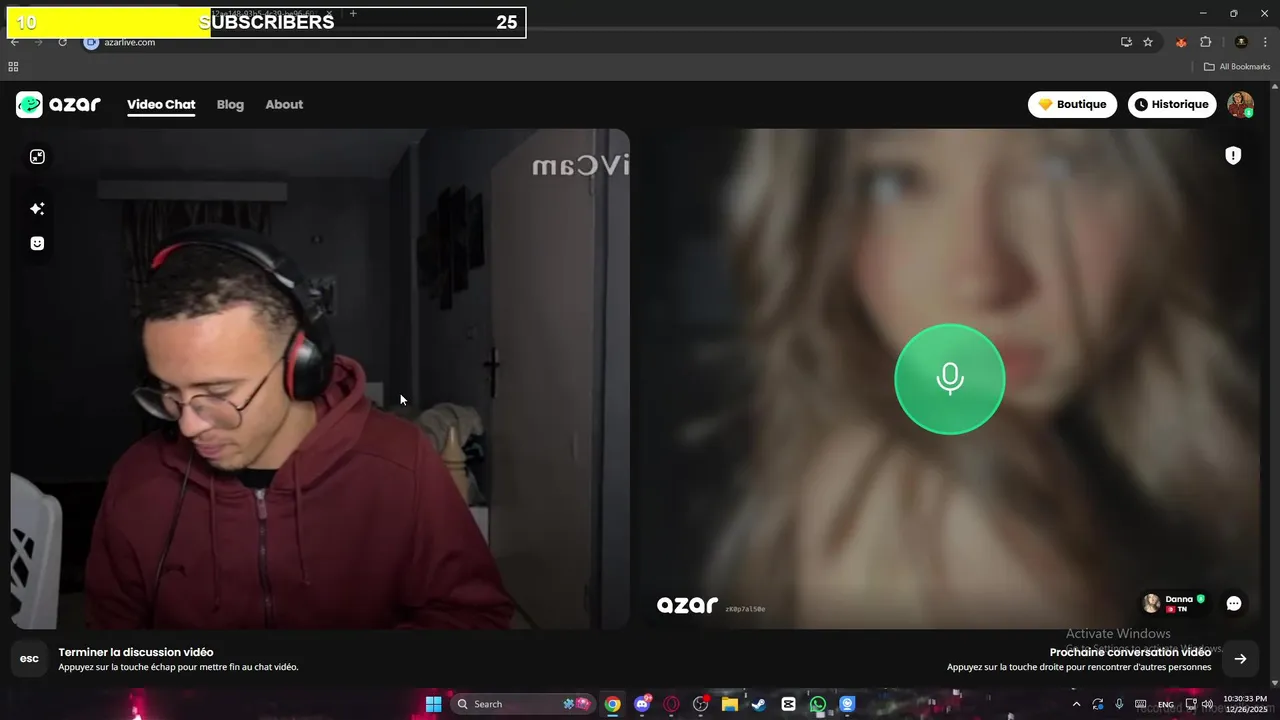Open the Video Chat tab

[x=161, y=104]
